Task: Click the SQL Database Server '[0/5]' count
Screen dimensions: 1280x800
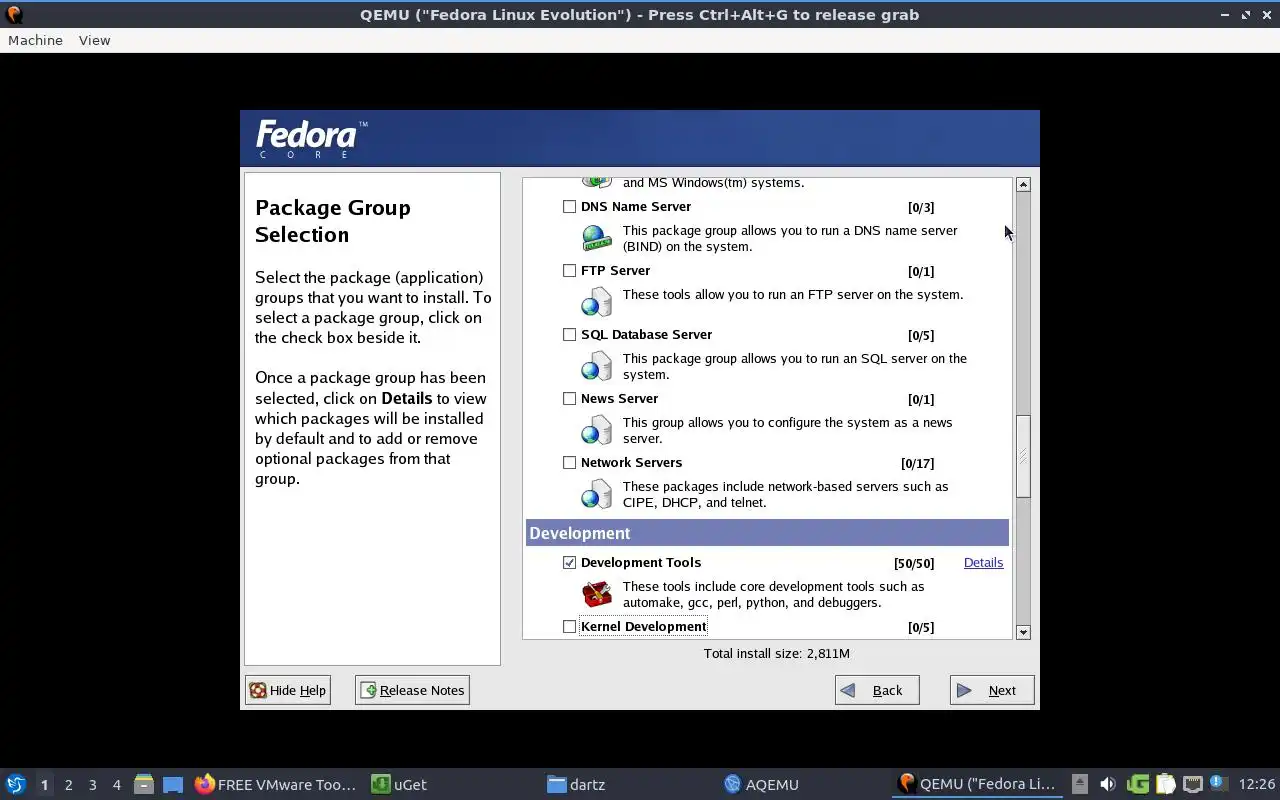Action: coord(921,335)
